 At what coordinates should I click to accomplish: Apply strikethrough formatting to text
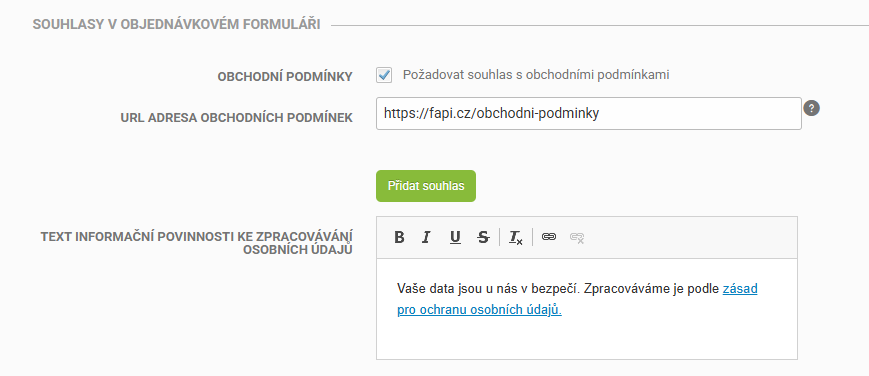(x=483, y=237)
